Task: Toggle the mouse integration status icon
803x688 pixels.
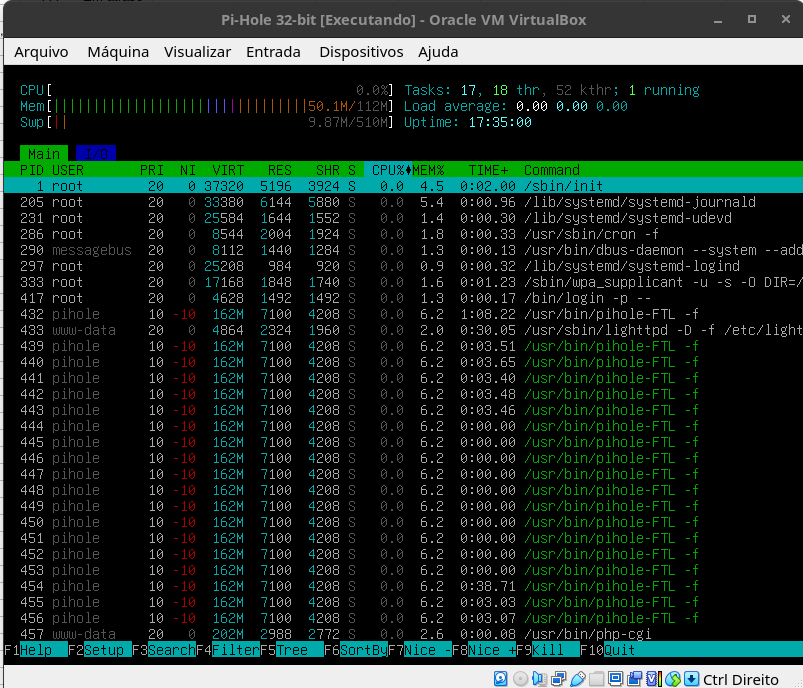Action: (673, 679)
